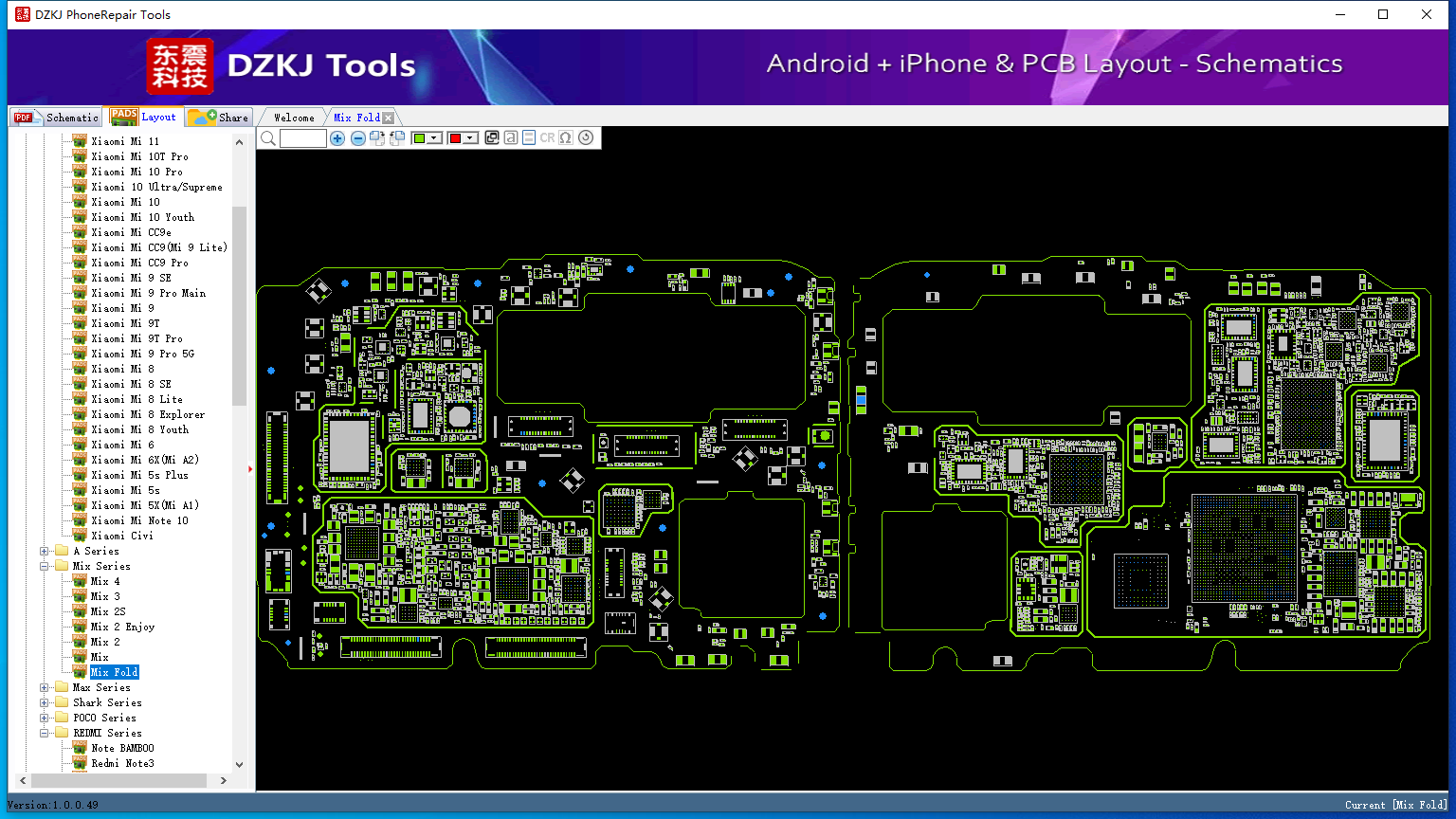Click the blue zoom in plus button
1456x819 pixels.
coord(337,138)
